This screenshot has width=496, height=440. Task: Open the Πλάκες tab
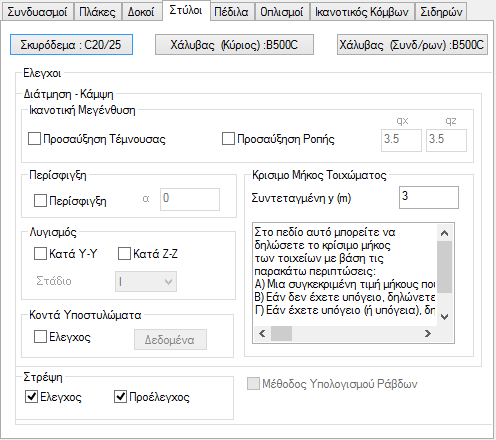pyautogui.click(x=97, y=12)
